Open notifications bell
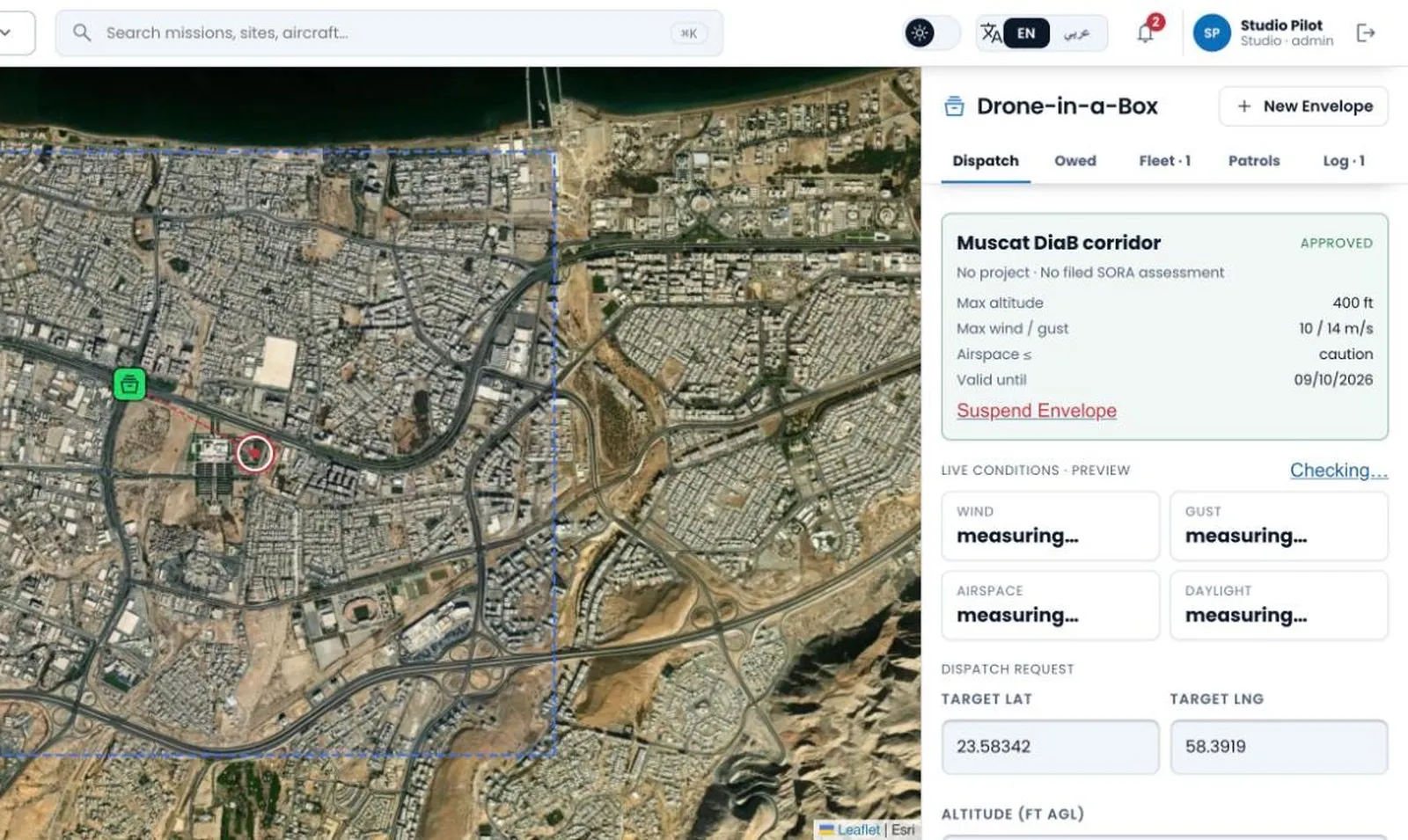 point(1145,33)
